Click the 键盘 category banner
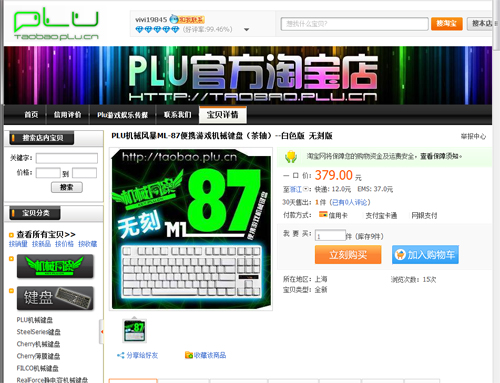Image resolution: width=500 pixels, height=383 pixels. click(55, 298)
